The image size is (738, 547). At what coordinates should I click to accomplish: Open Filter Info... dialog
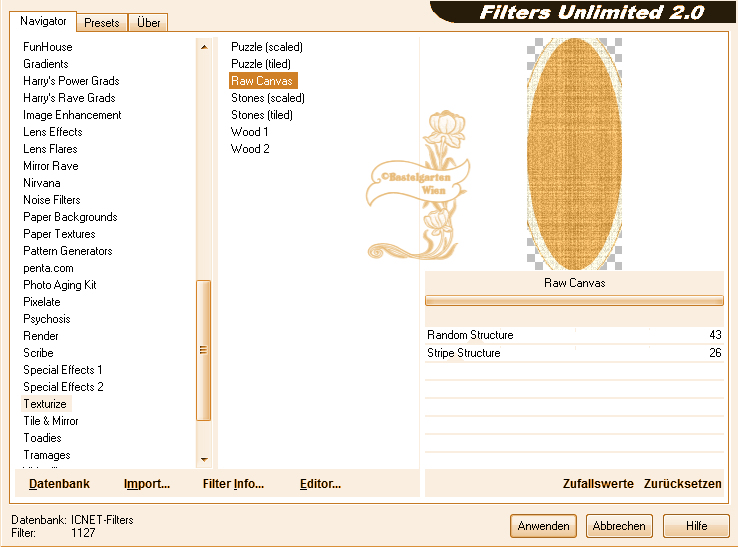(x=233, y=484)
